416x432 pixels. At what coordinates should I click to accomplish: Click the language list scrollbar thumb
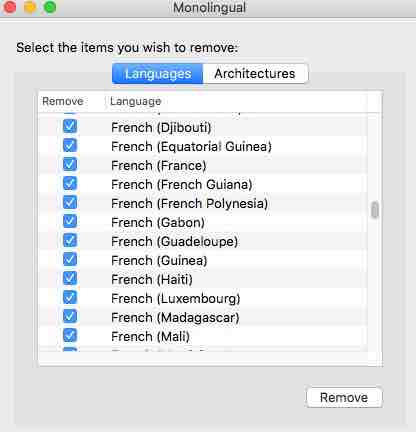(x=375, y=210)
